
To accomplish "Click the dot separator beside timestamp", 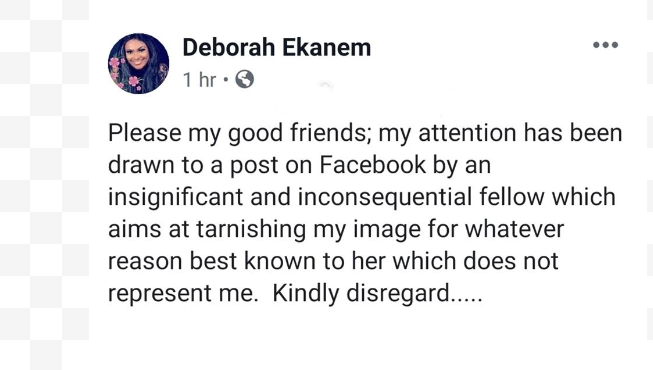I will [x=226, y=79].
